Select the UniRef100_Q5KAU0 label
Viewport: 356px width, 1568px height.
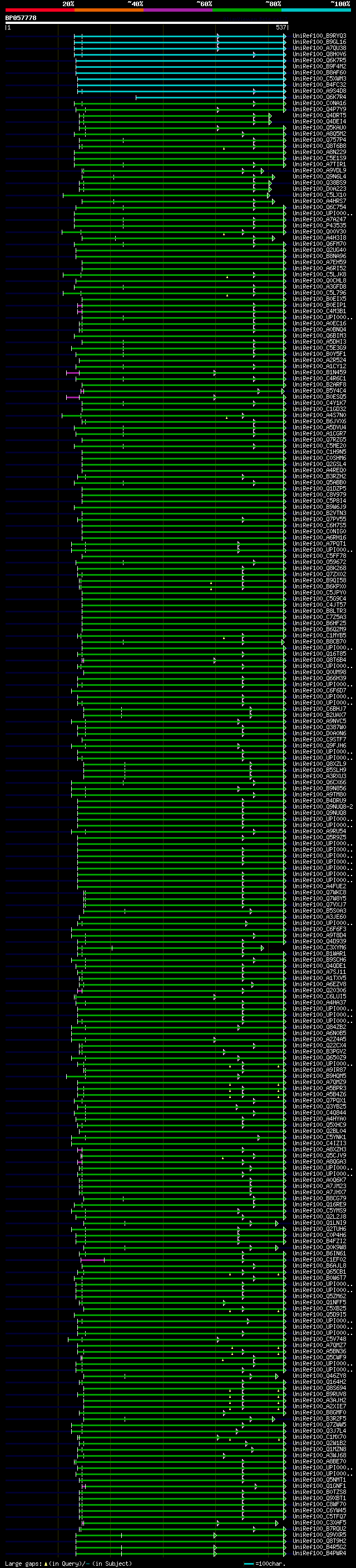(x=319, y=128)
